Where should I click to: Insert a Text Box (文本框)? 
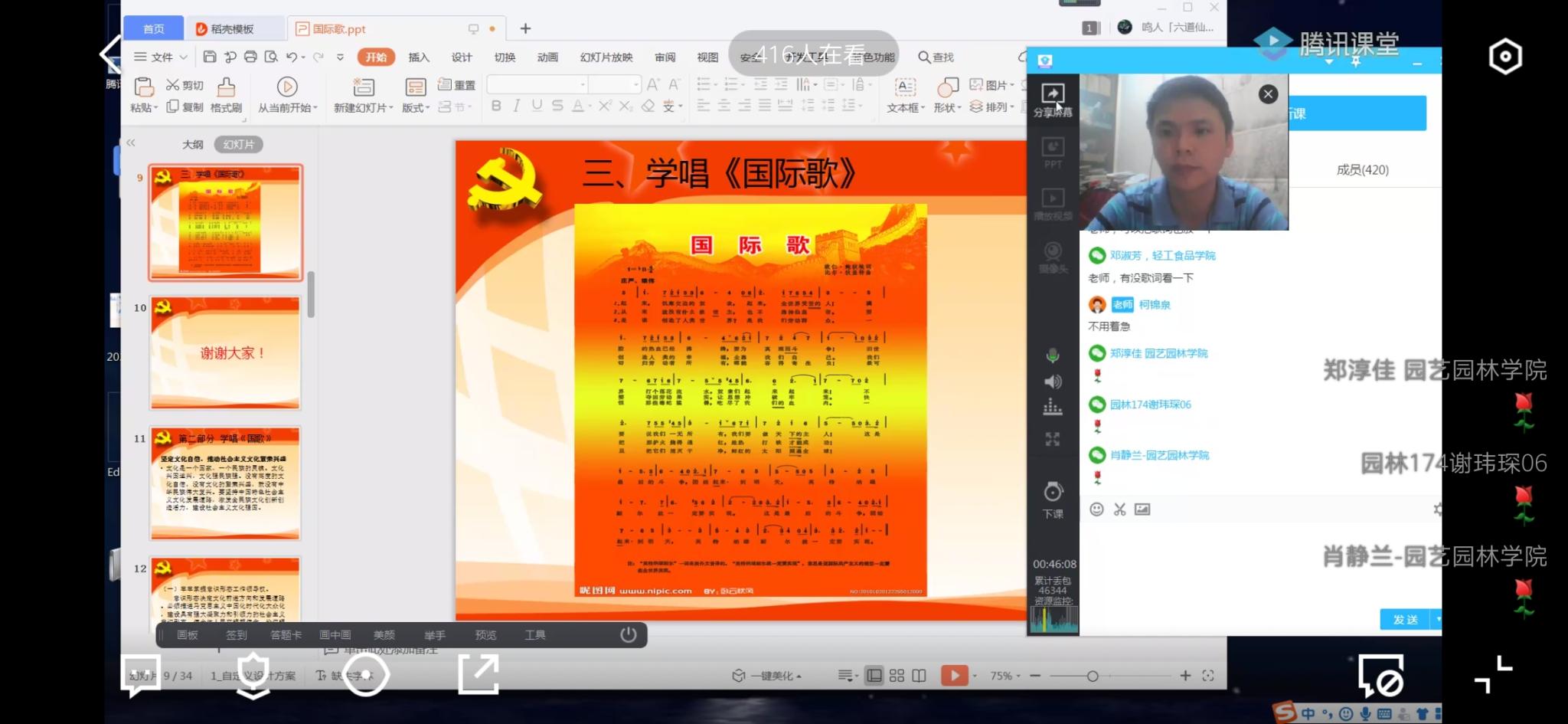click(906, 95)
